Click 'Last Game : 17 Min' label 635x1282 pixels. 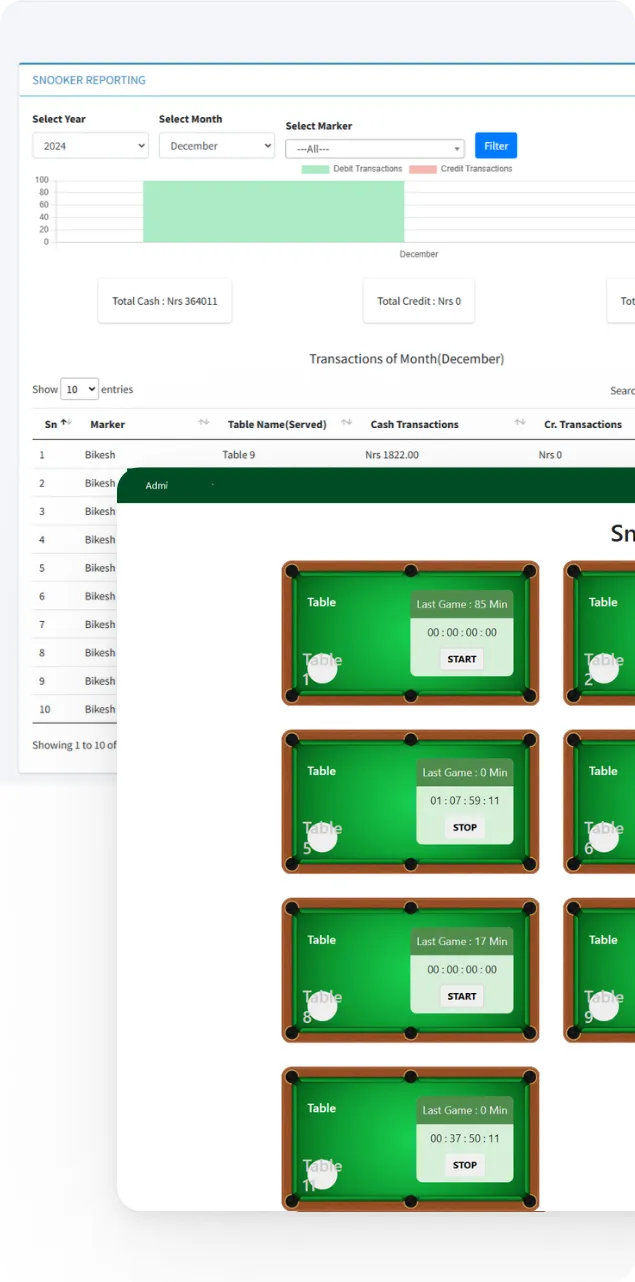462,941
